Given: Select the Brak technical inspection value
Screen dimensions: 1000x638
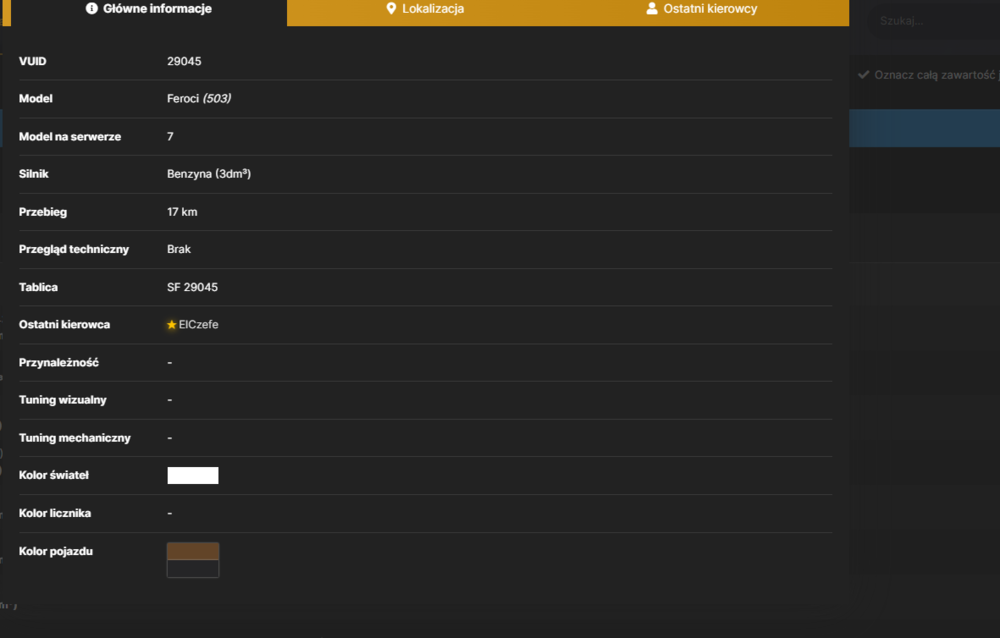Looking at the screenshot, I should (179, 249).
